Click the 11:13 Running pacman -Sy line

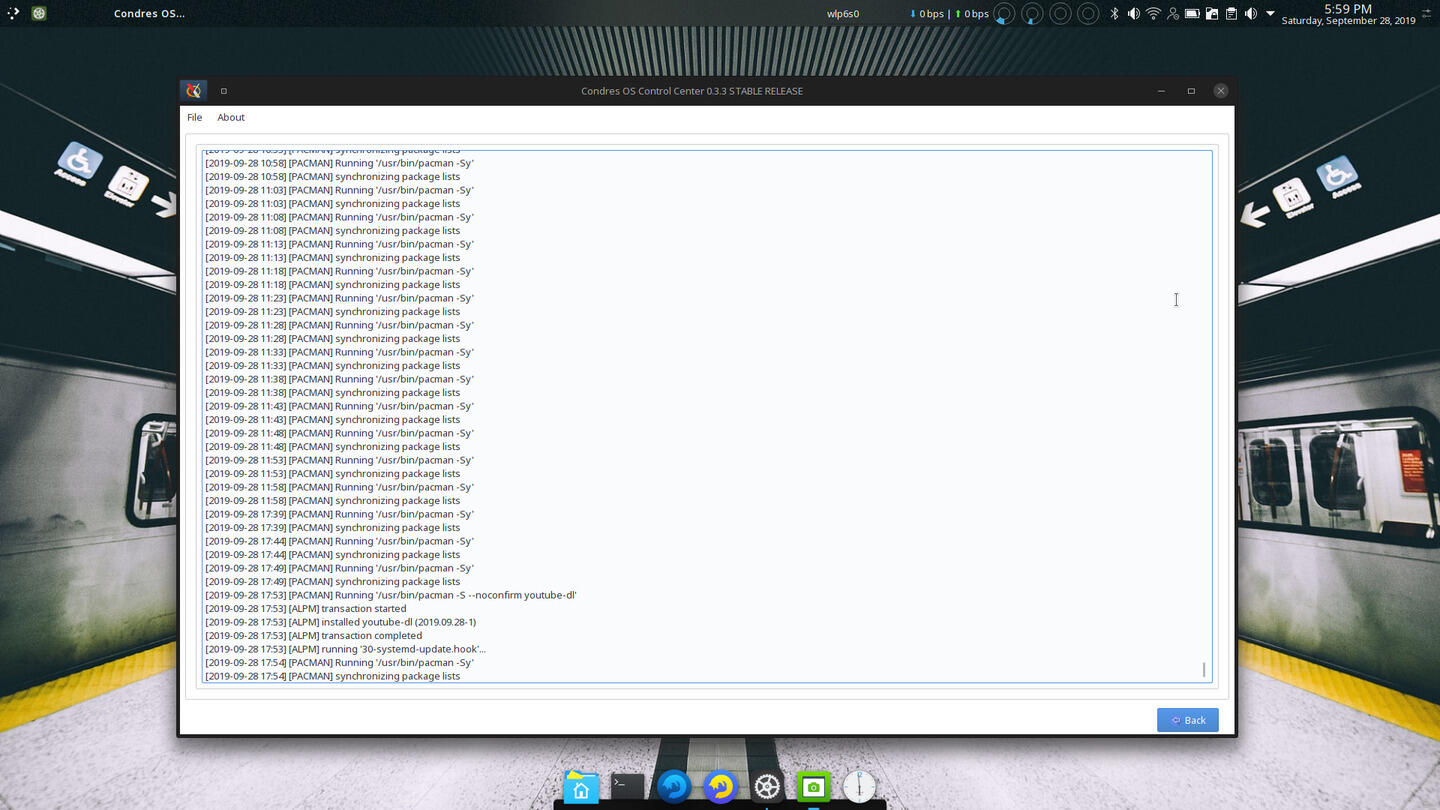click(339, 244)
